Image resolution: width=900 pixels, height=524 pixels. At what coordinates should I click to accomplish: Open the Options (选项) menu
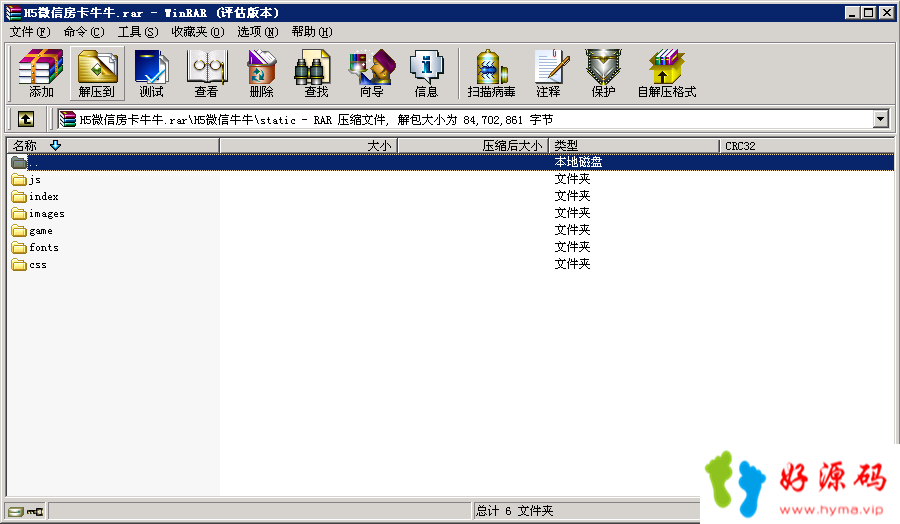pyautogui.click(x=258, y=32)
